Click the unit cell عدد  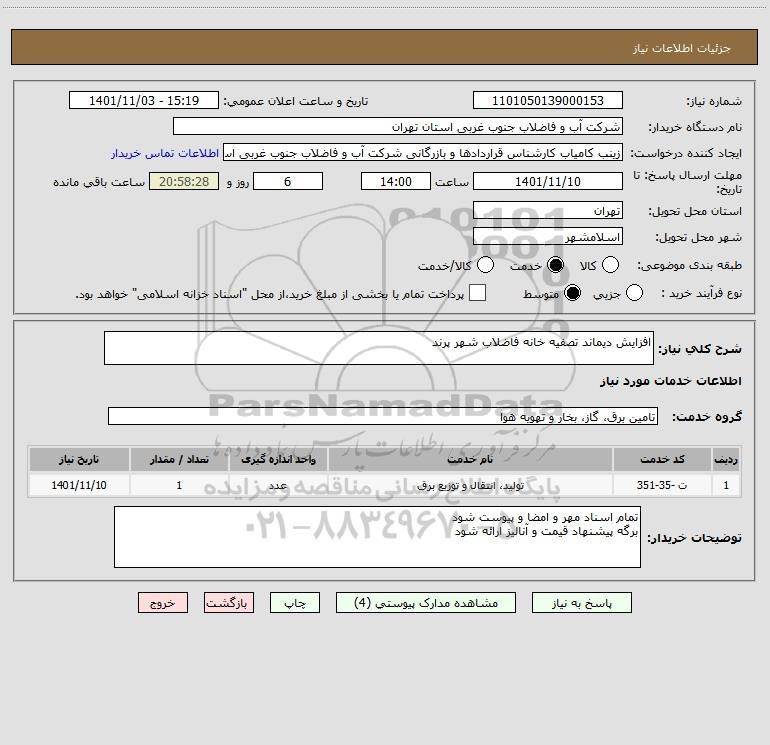[x=278, y=485]
